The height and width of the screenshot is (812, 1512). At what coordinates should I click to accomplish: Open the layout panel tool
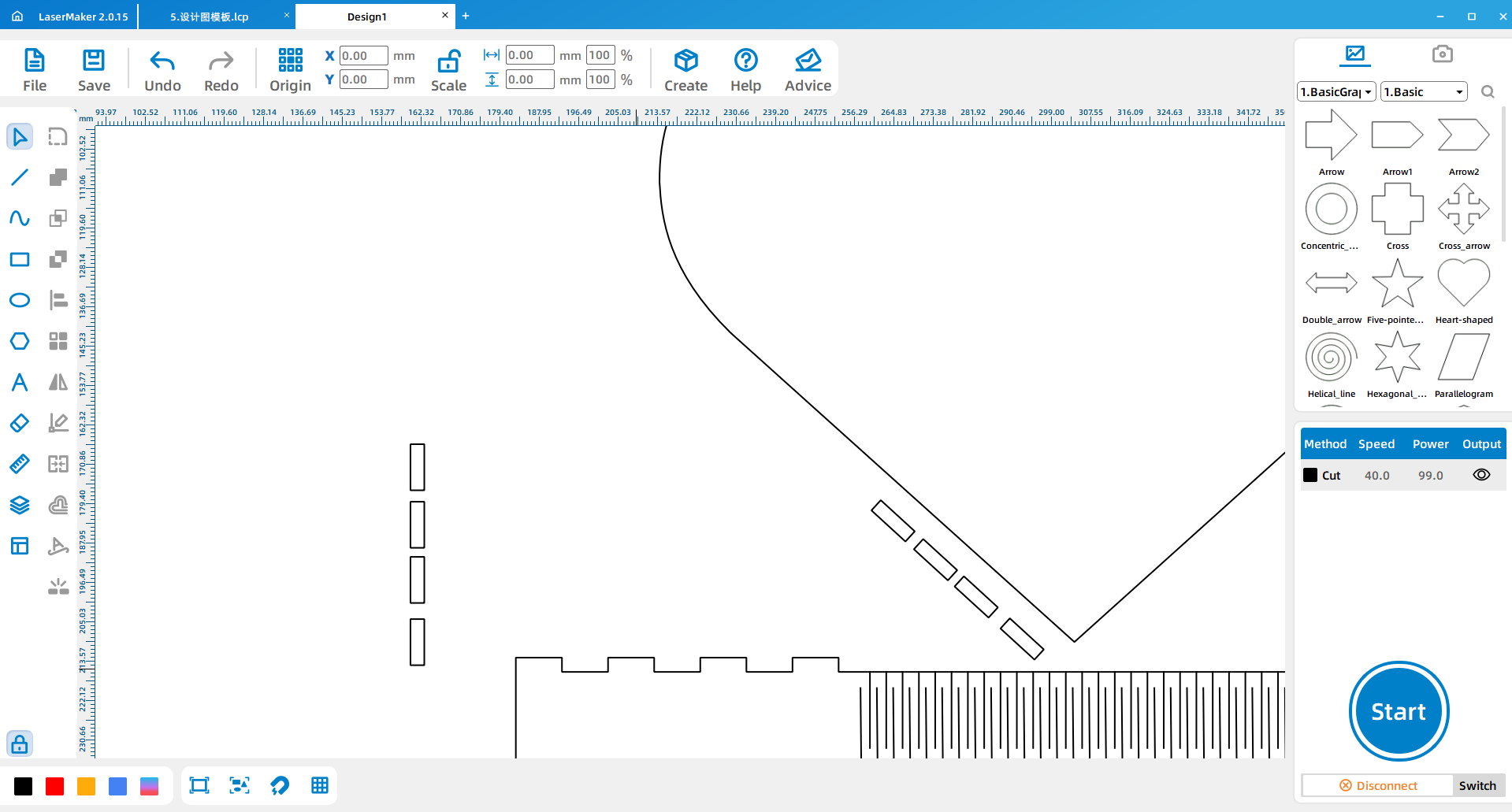[x=20, y=546]
